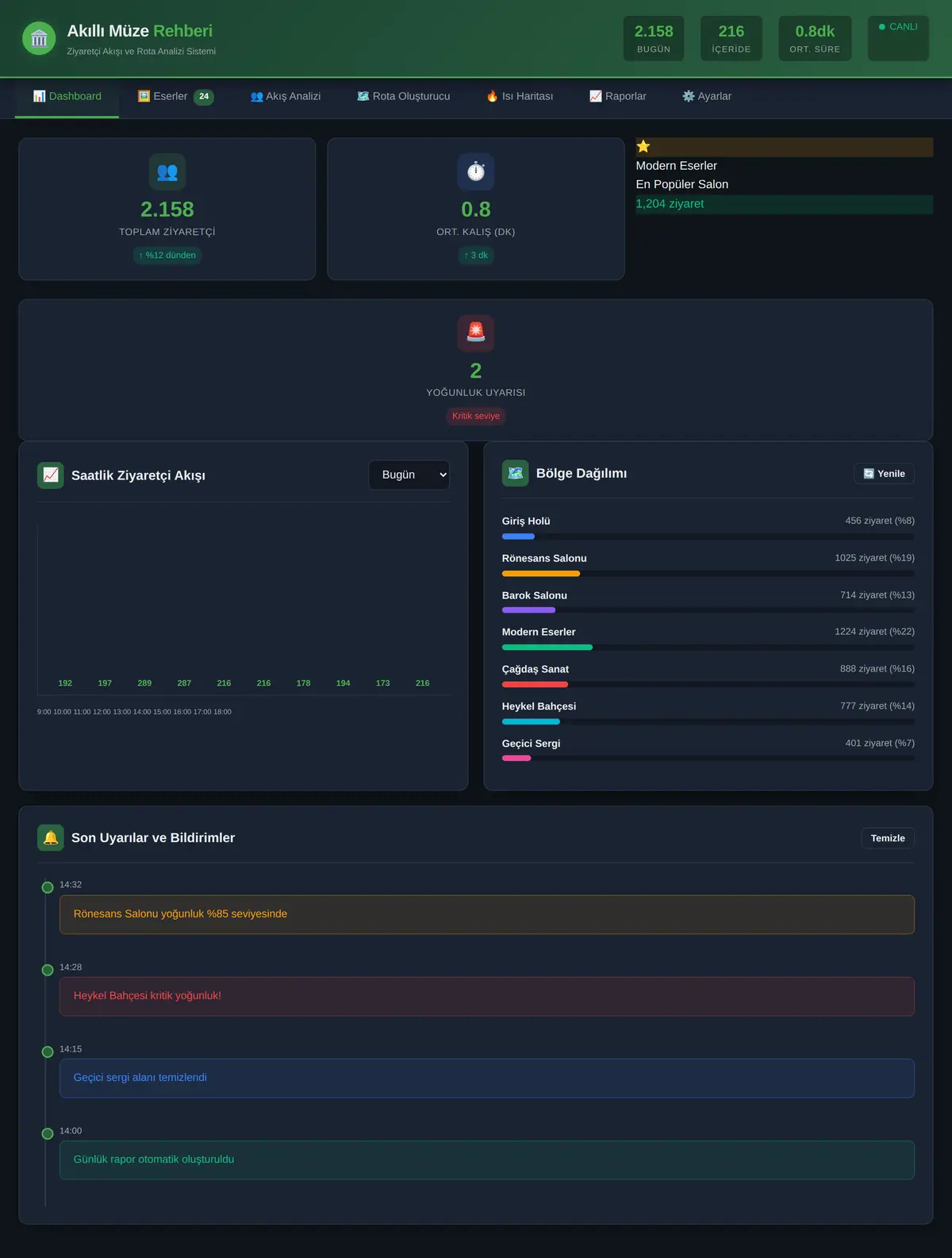Click the red siren alert icon
The width and height of the screenshot is (952, 1258).
[476, 333]
